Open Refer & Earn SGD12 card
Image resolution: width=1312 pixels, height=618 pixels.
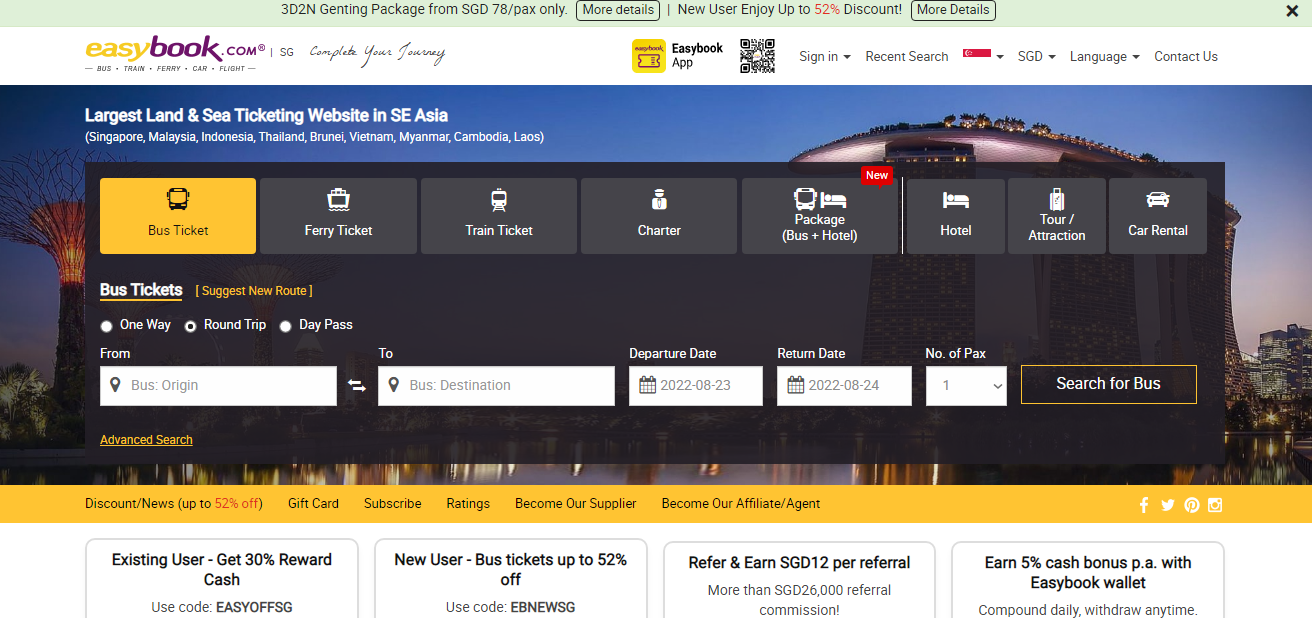click(x=799, y=579)
